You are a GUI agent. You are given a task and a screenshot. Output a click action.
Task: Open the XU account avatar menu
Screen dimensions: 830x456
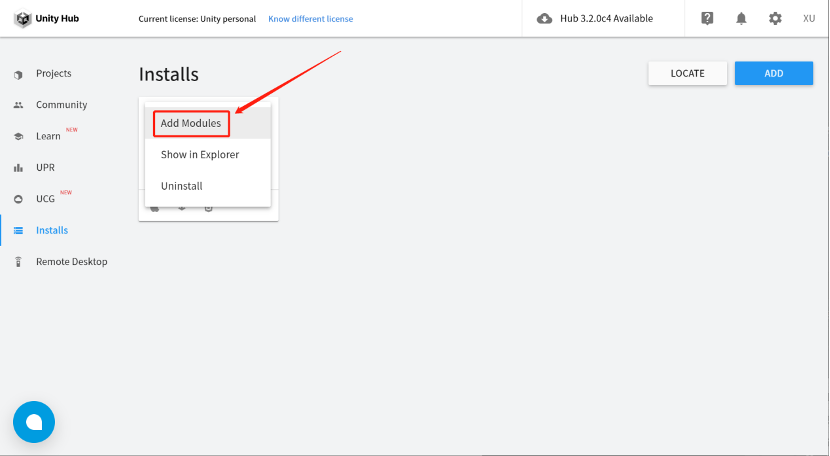[x=809, y=18]
